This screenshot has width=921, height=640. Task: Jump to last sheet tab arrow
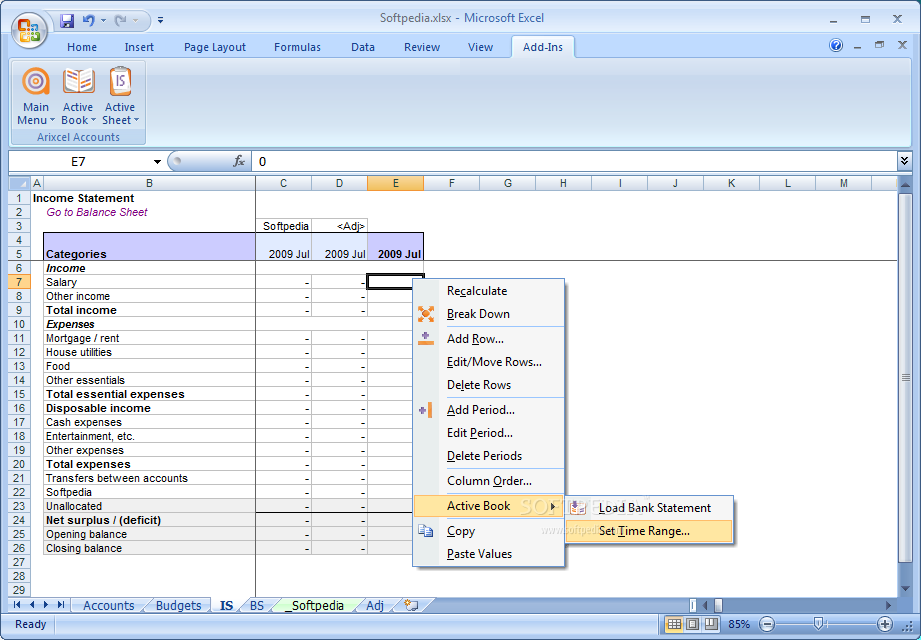60,605
